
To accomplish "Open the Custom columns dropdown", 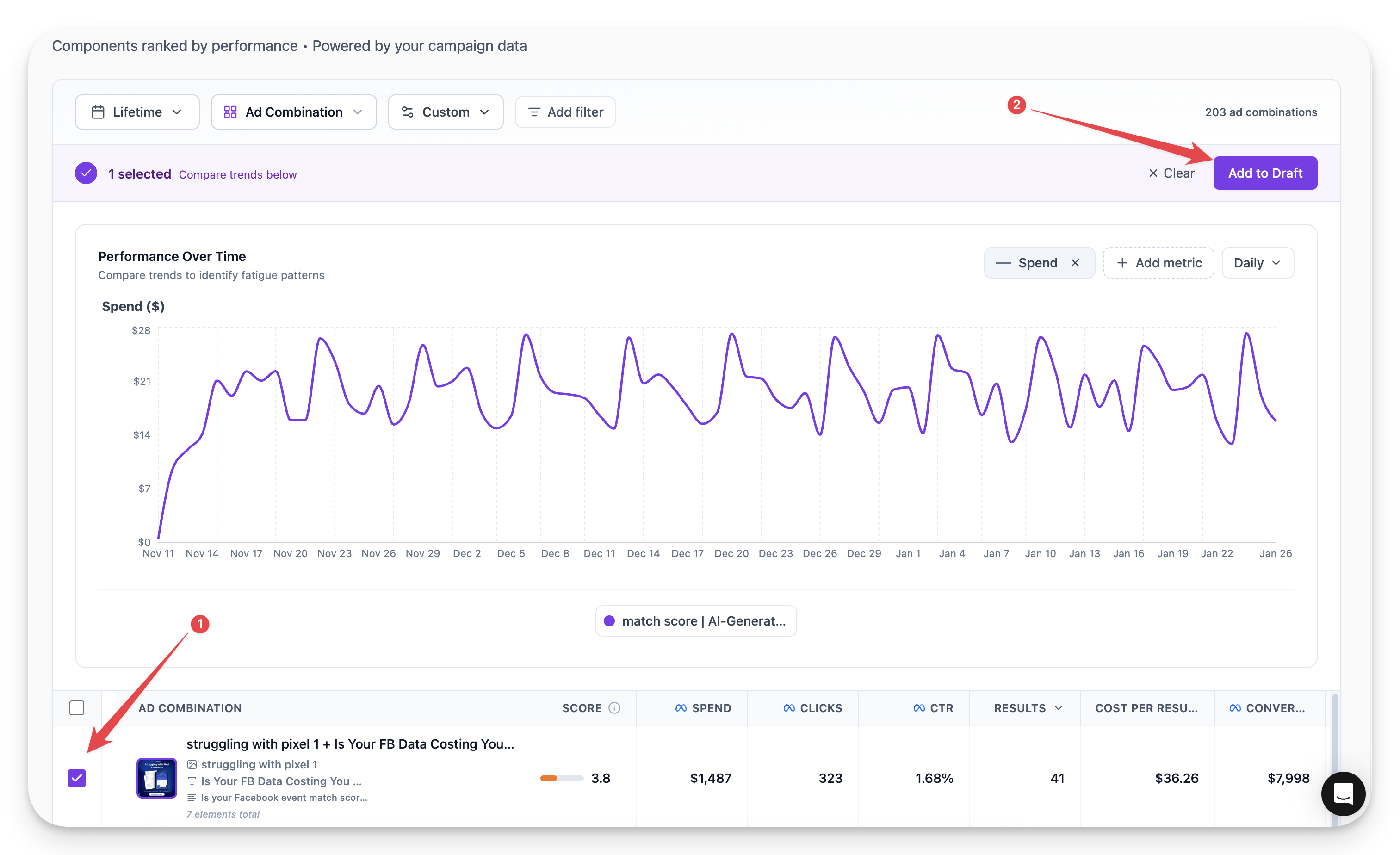I will (x=446, y=112).
